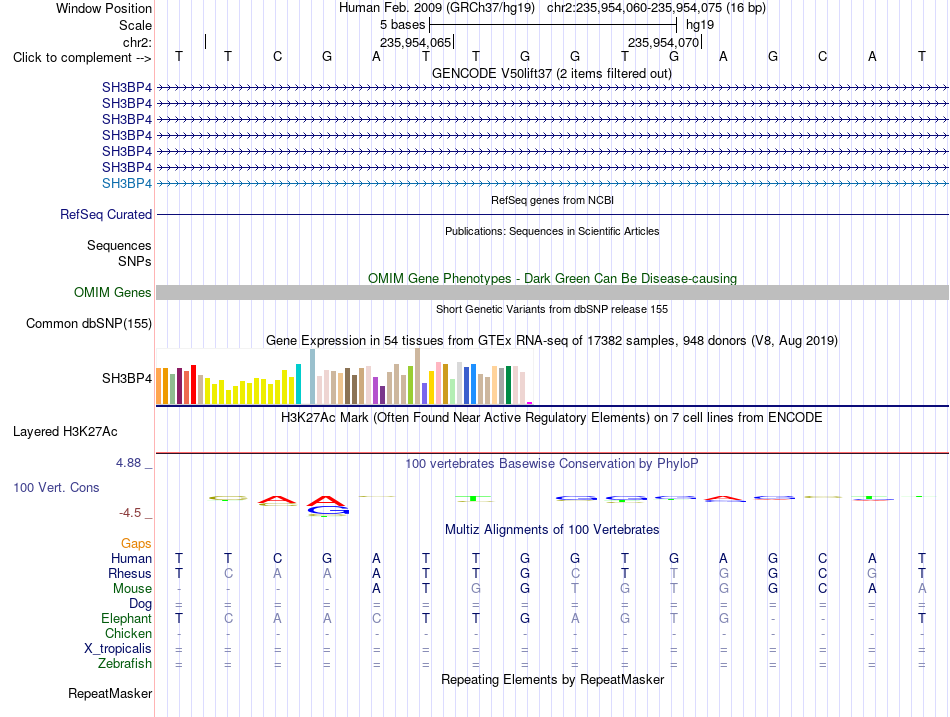Select the Human species row label

131,558
